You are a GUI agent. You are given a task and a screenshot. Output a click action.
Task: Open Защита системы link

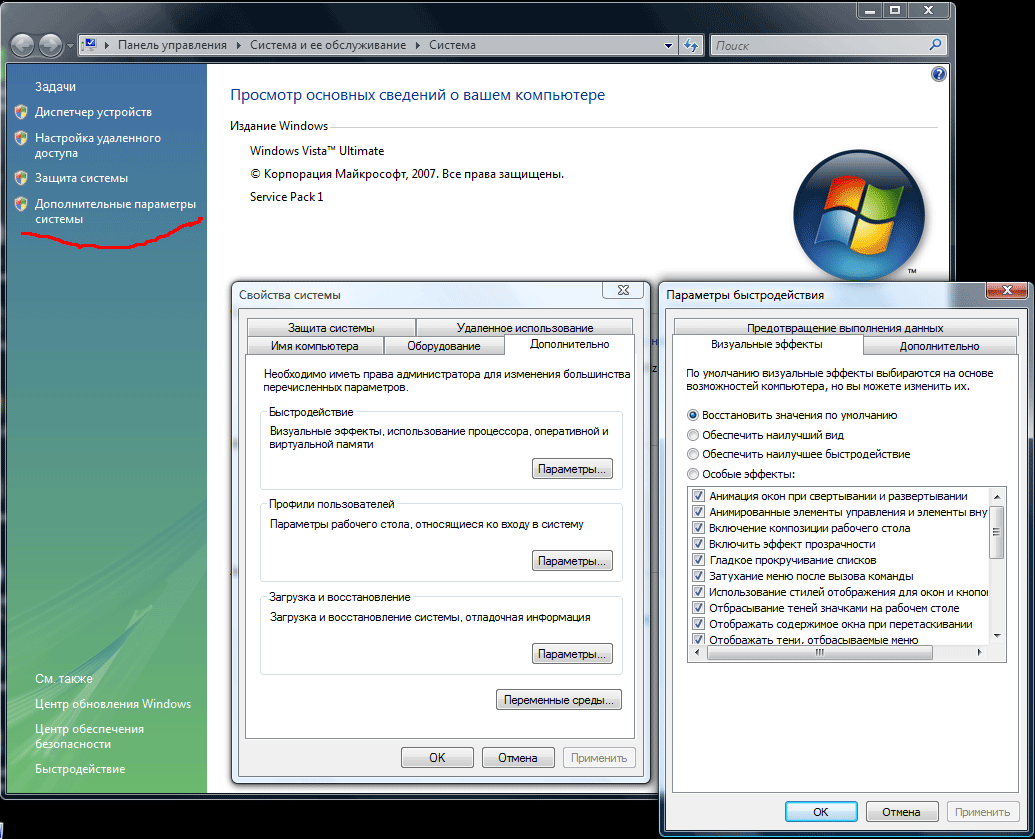tap(81, 178)
